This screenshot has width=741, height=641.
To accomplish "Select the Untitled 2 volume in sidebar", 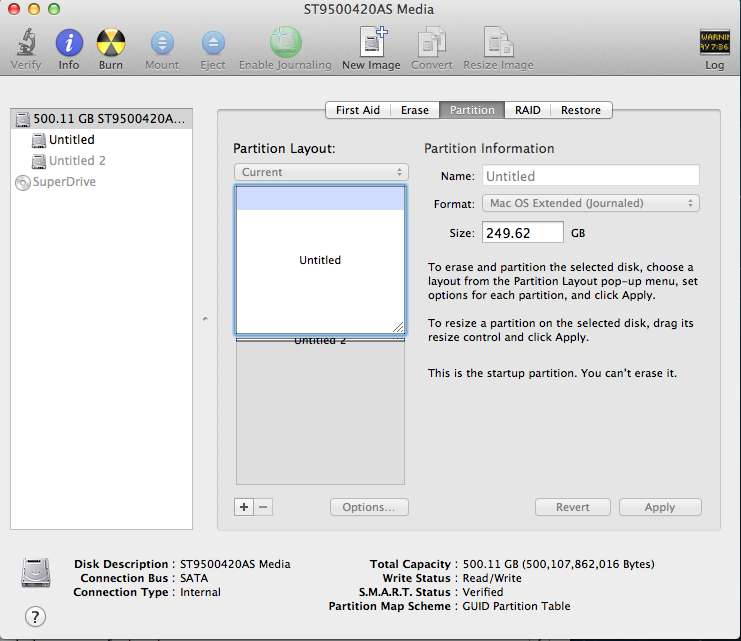I will tap(101, 161).
